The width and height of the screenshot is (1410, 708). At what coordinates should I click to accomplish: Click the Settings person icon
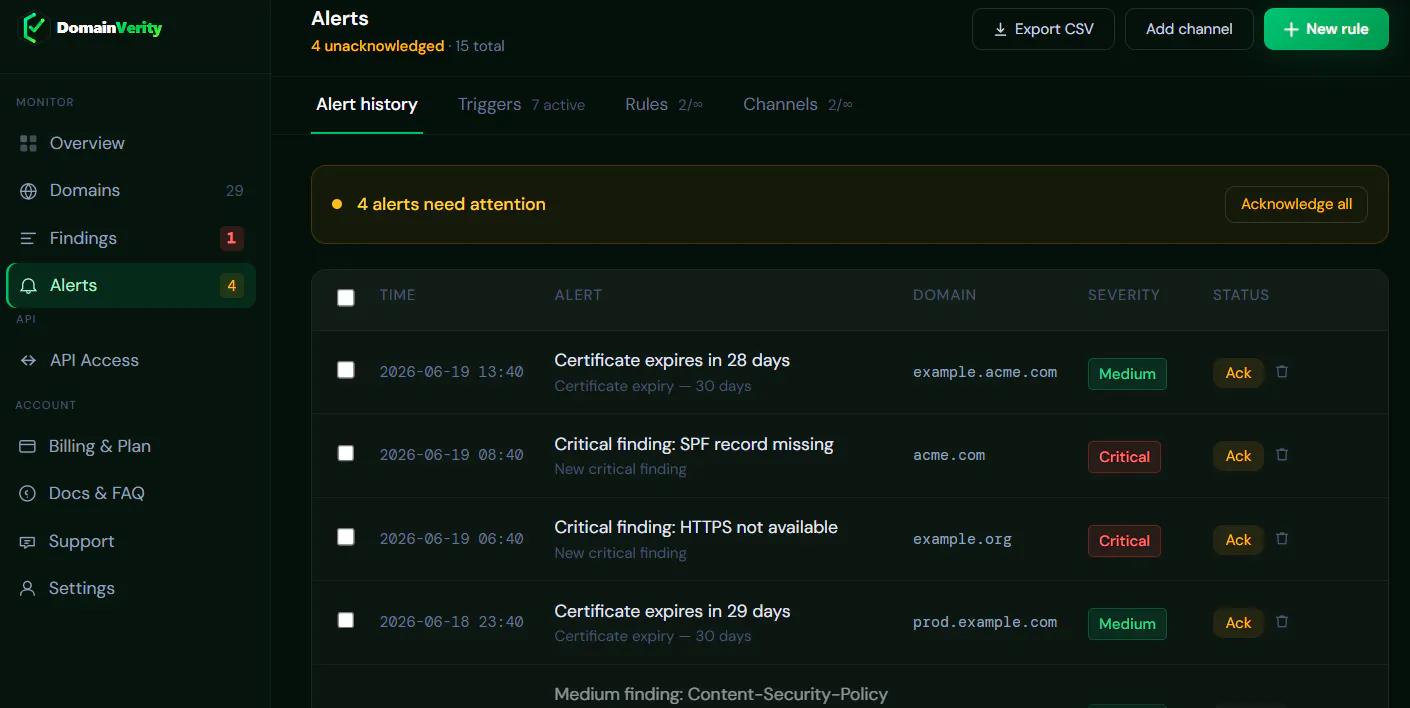click(x=28, y=589)
